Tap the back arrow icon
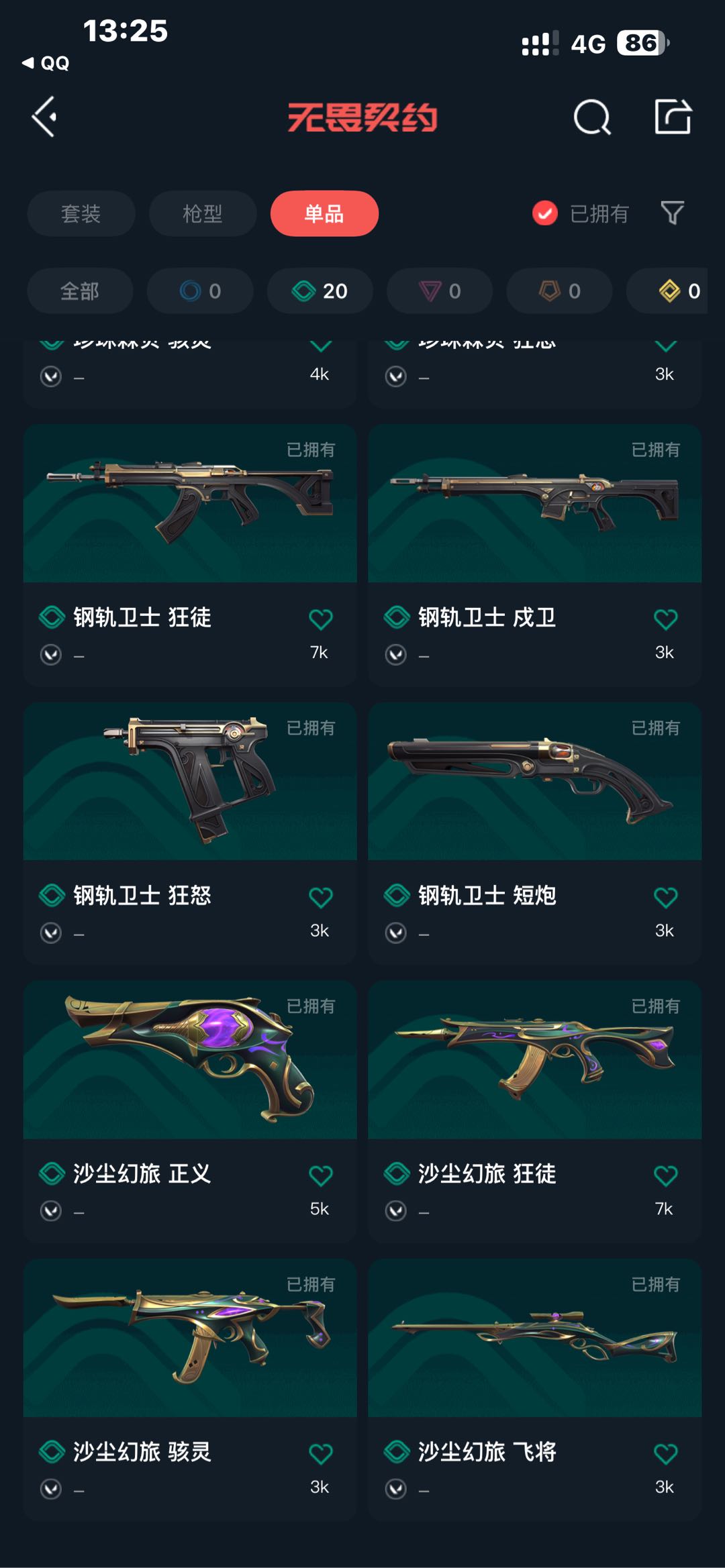The height and width of the screenshot is (1568, 725). (x=44, y=117)
